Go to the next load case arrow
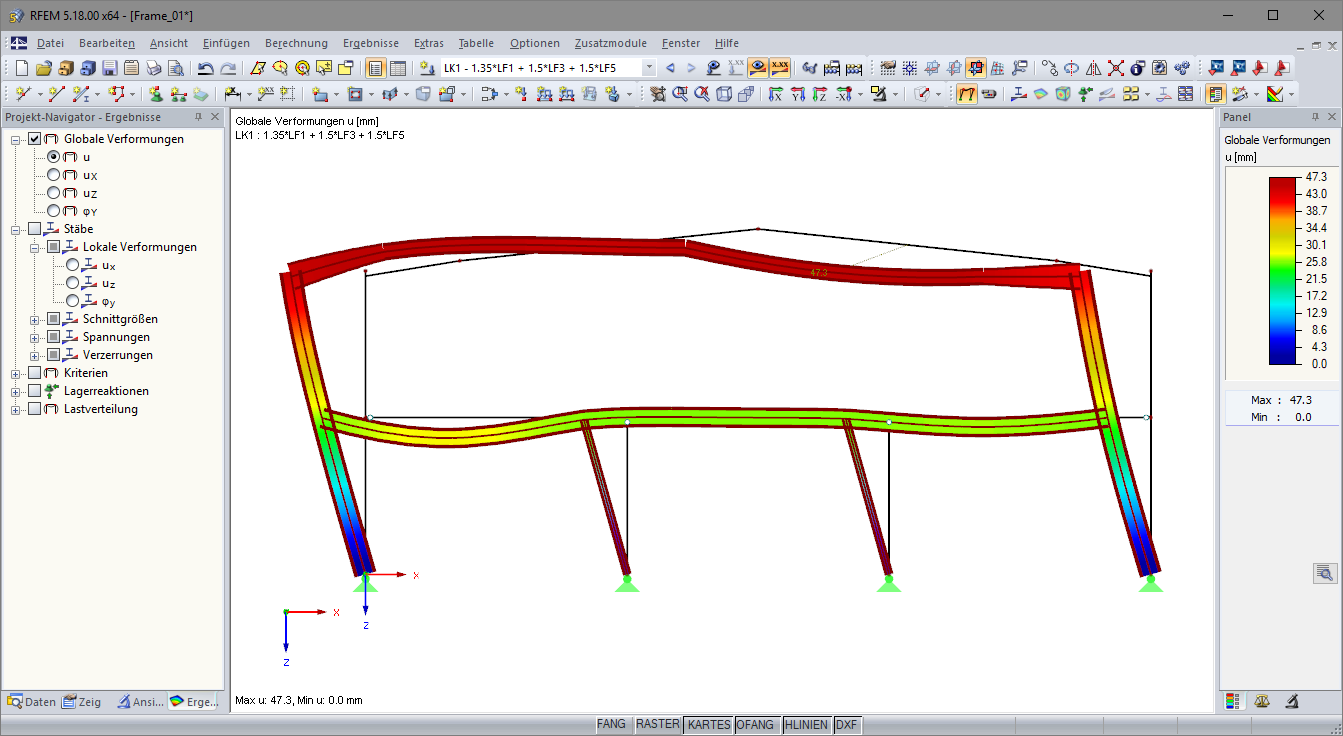Image resolution: width=1343 pixels, height=736 pixels. pos(691,68)
